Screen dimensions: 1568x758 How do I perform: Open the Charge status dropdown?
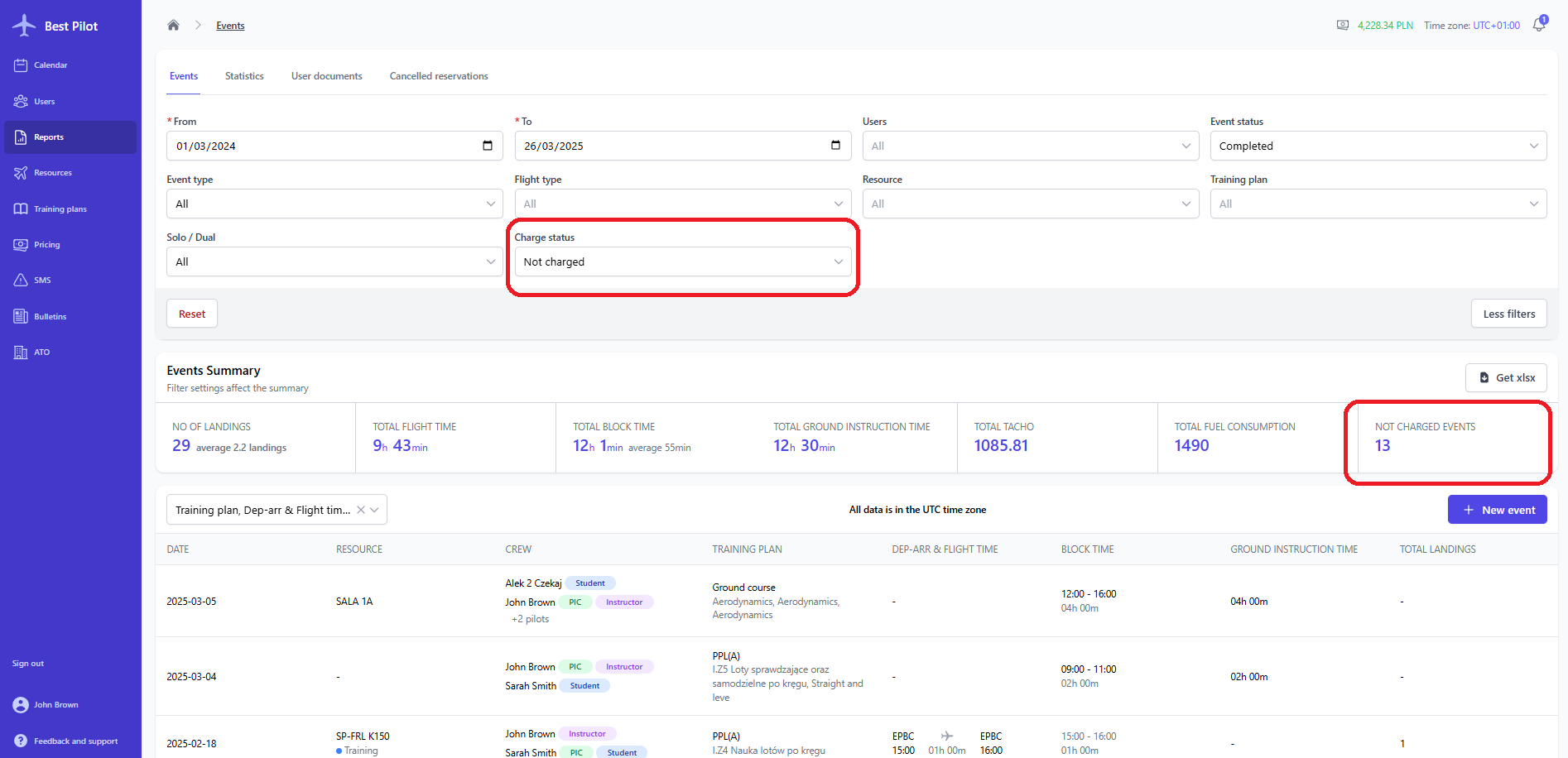[x=683, y=261]
